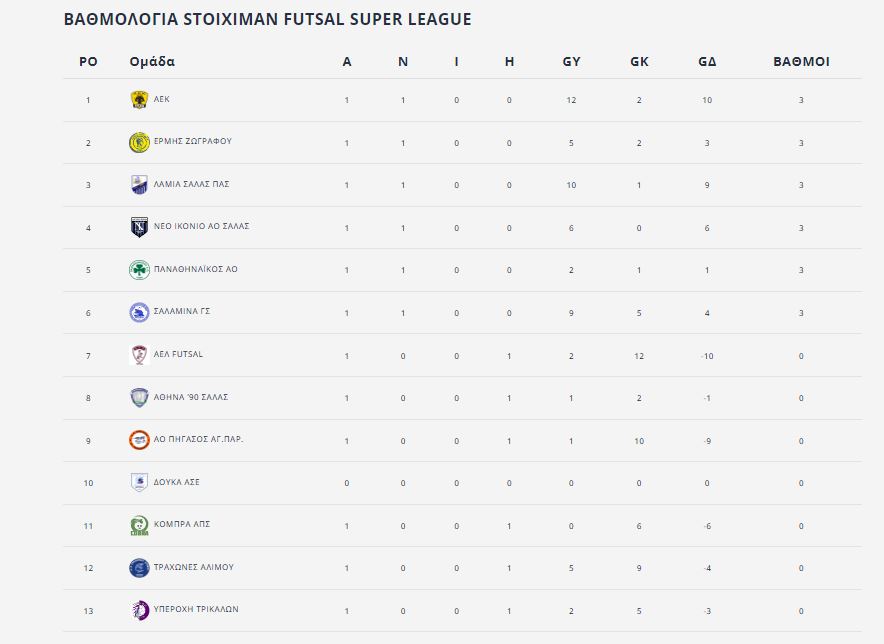884x644 pixels.
Task: Click the ΒΑΘΜΟΙ column header
Action: point(801,61)
